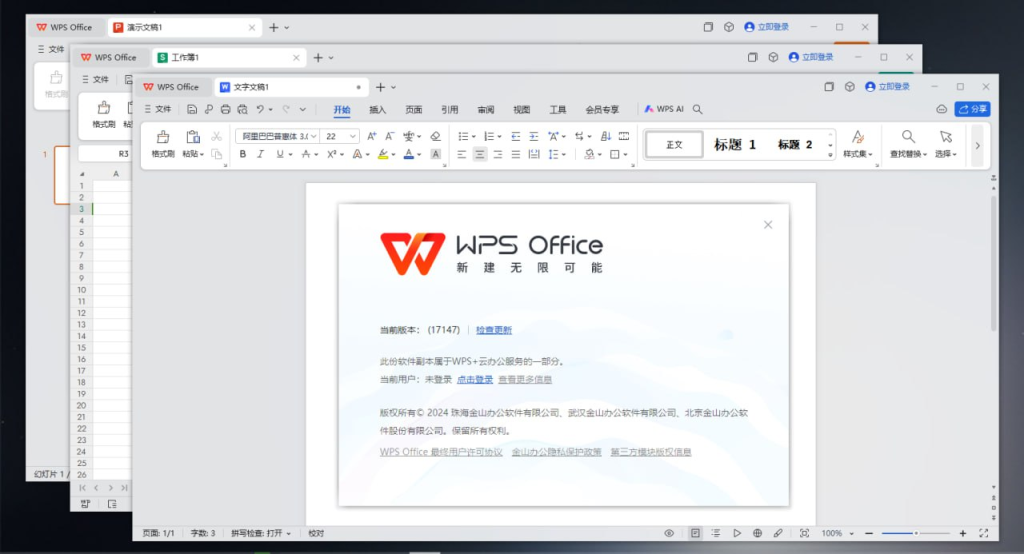The image size is (1024, 554).
Task: Toggle Strikethrough formatting
Action: 305,154
